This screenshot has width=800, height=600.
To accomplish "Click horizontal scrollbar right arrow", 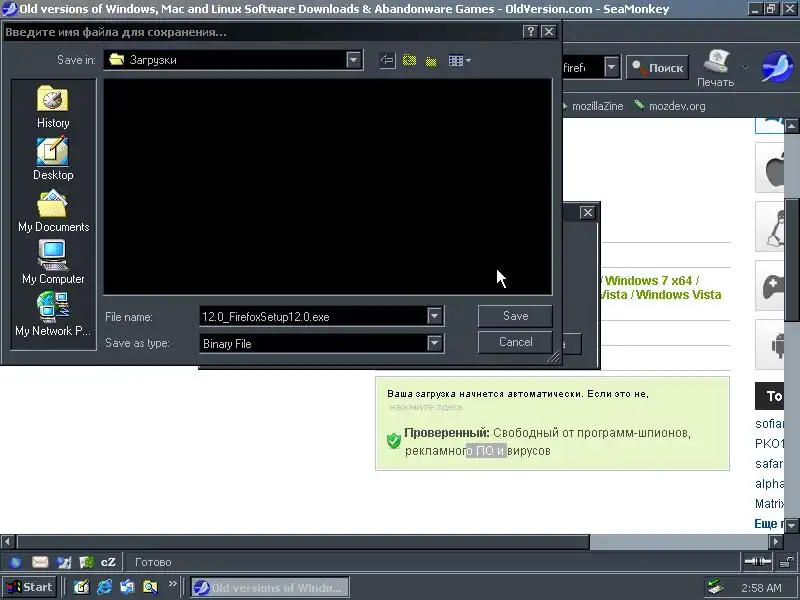I will click(776, 541).
